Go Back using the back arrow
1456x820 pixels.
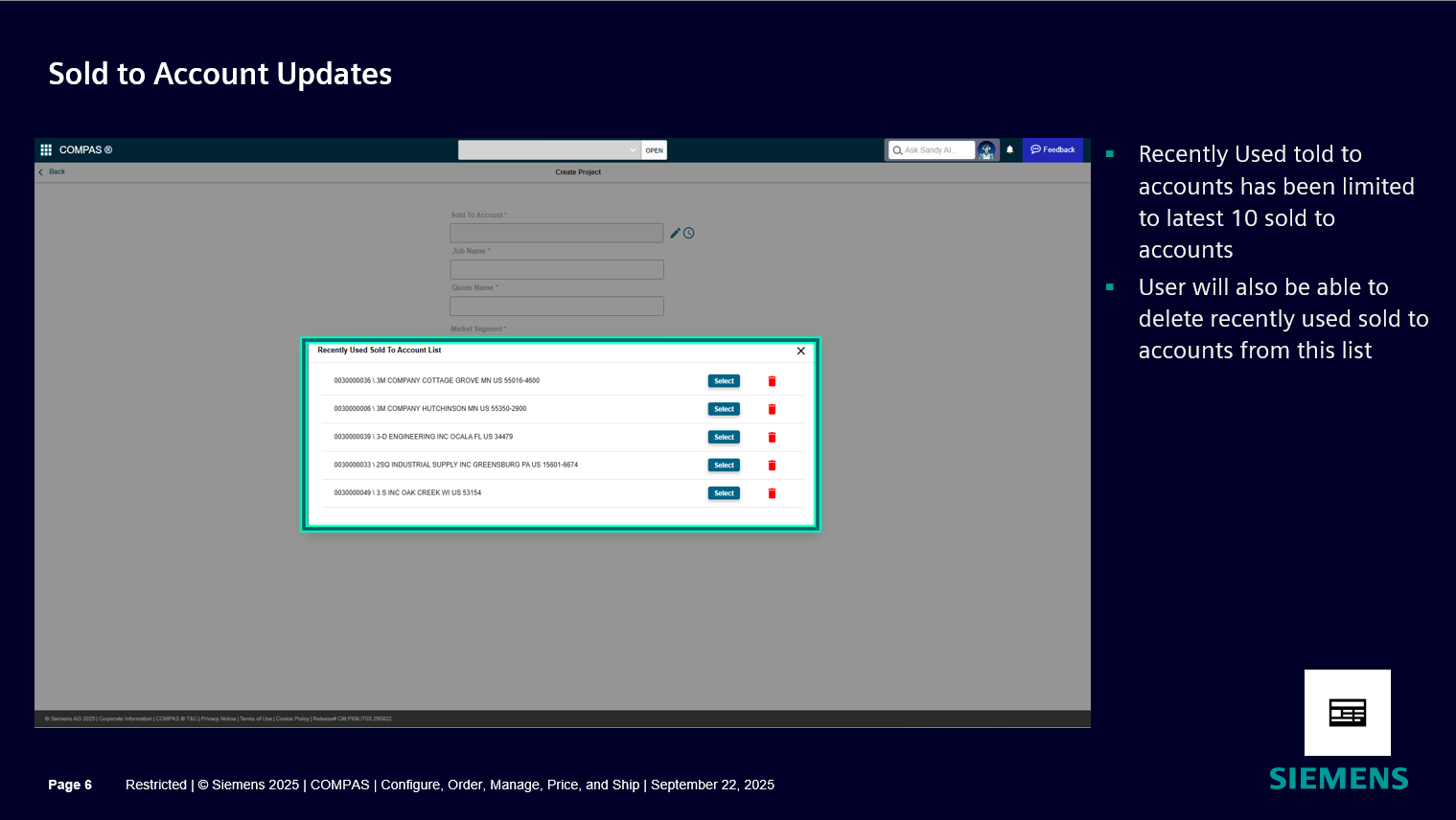coord(53,171)
